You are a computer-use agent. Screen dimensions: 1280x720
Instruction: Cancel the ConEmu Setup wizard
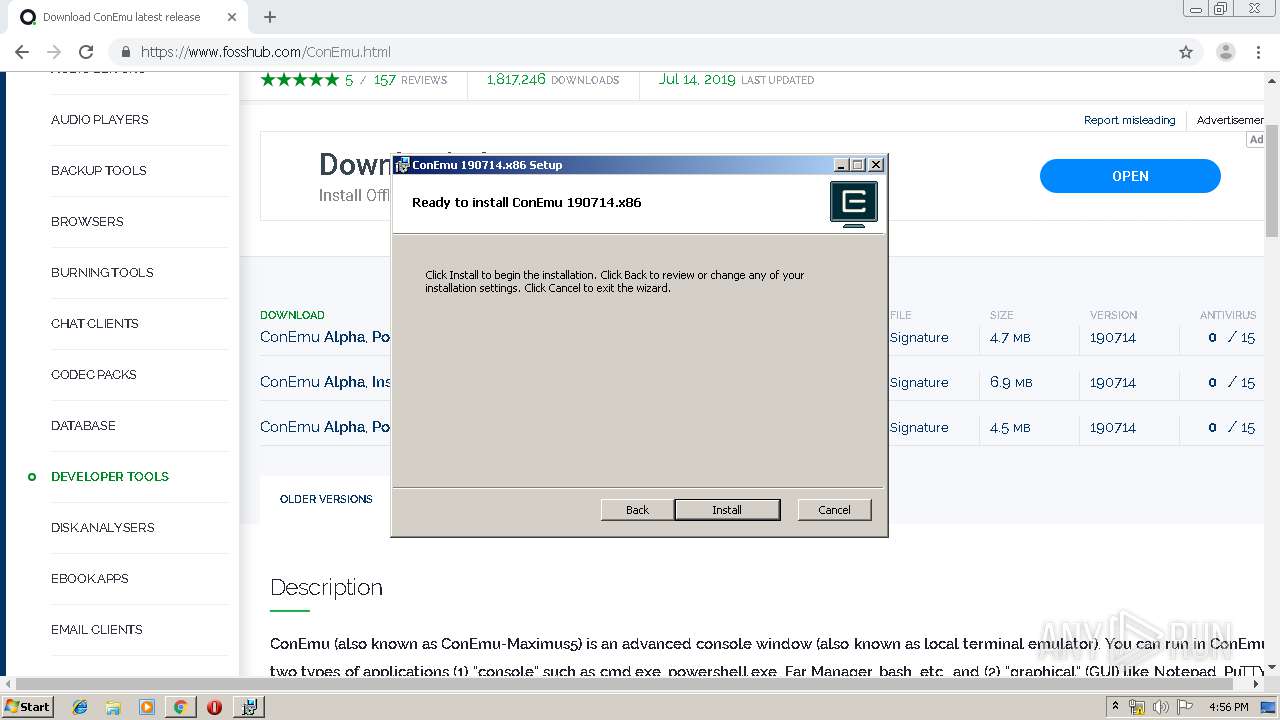[834, 510]
